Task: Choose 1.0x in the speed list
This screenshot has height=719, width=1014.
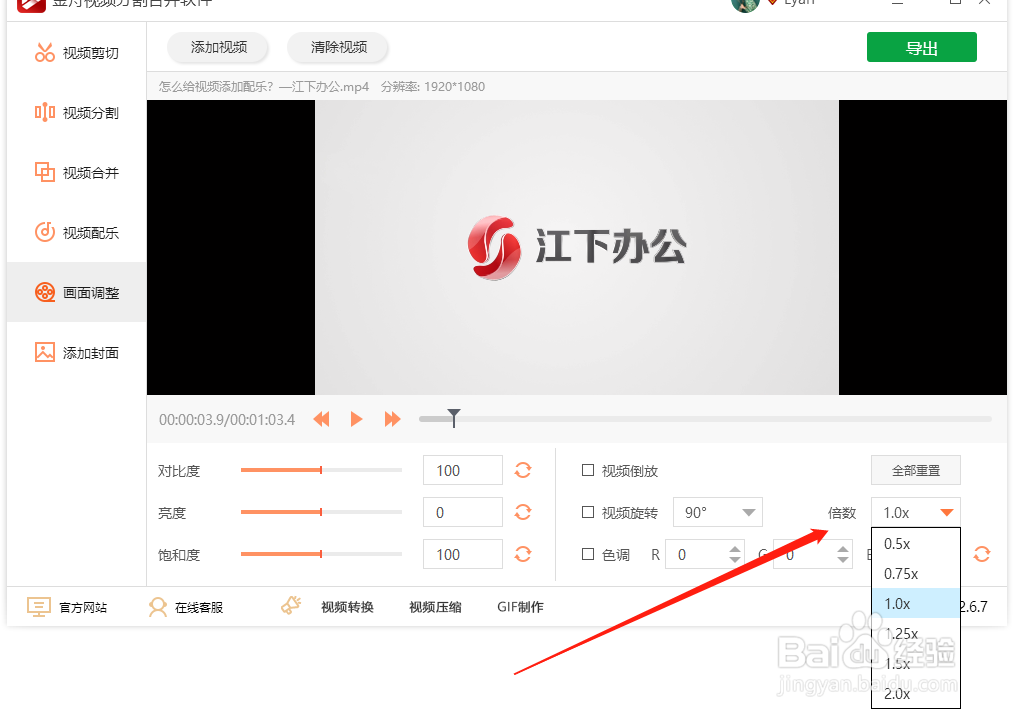Action: 916,603
